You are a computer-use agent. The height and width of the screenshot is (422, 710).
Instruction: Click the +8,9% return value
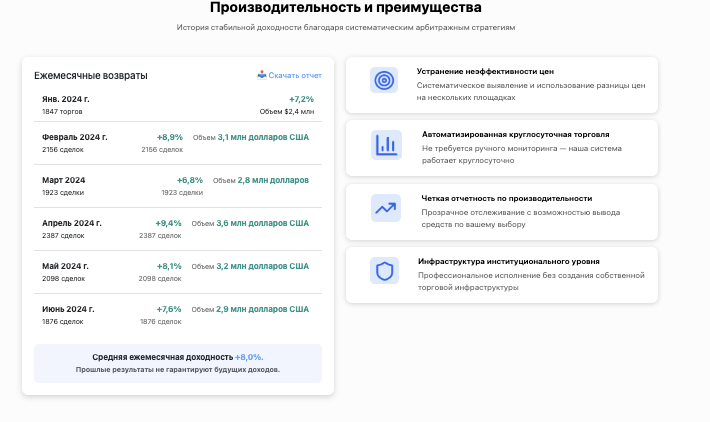click(170, 137)
